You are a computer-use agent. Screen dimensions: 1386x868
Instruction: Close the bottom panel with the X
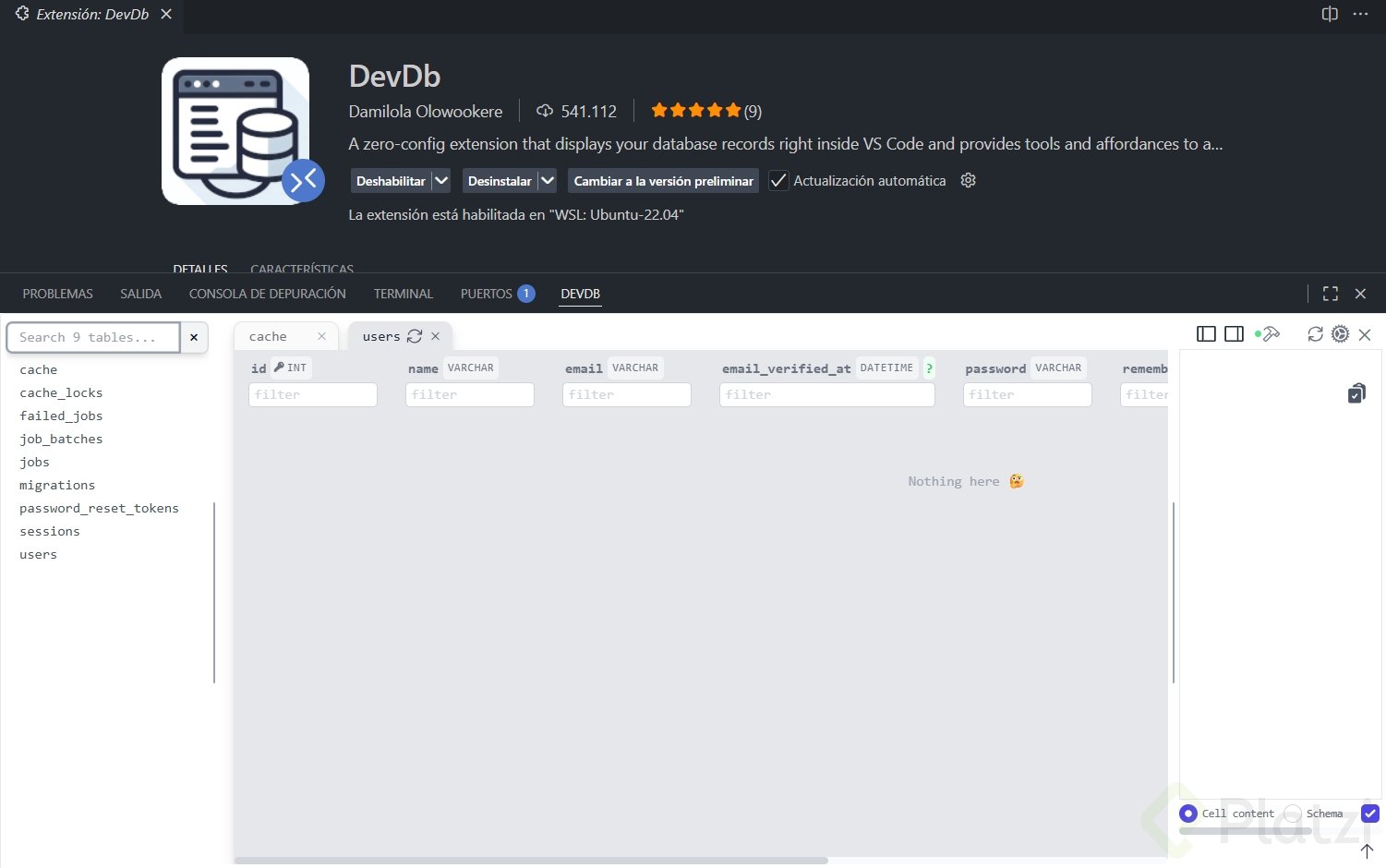pyautogui.click(x=1360, y=294)
